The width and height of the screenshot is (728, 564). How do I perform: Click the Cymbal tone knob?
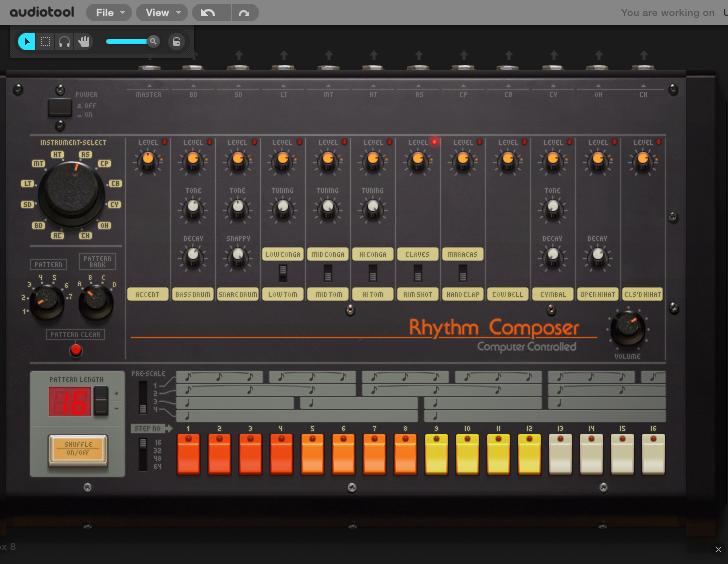(552, 208)
